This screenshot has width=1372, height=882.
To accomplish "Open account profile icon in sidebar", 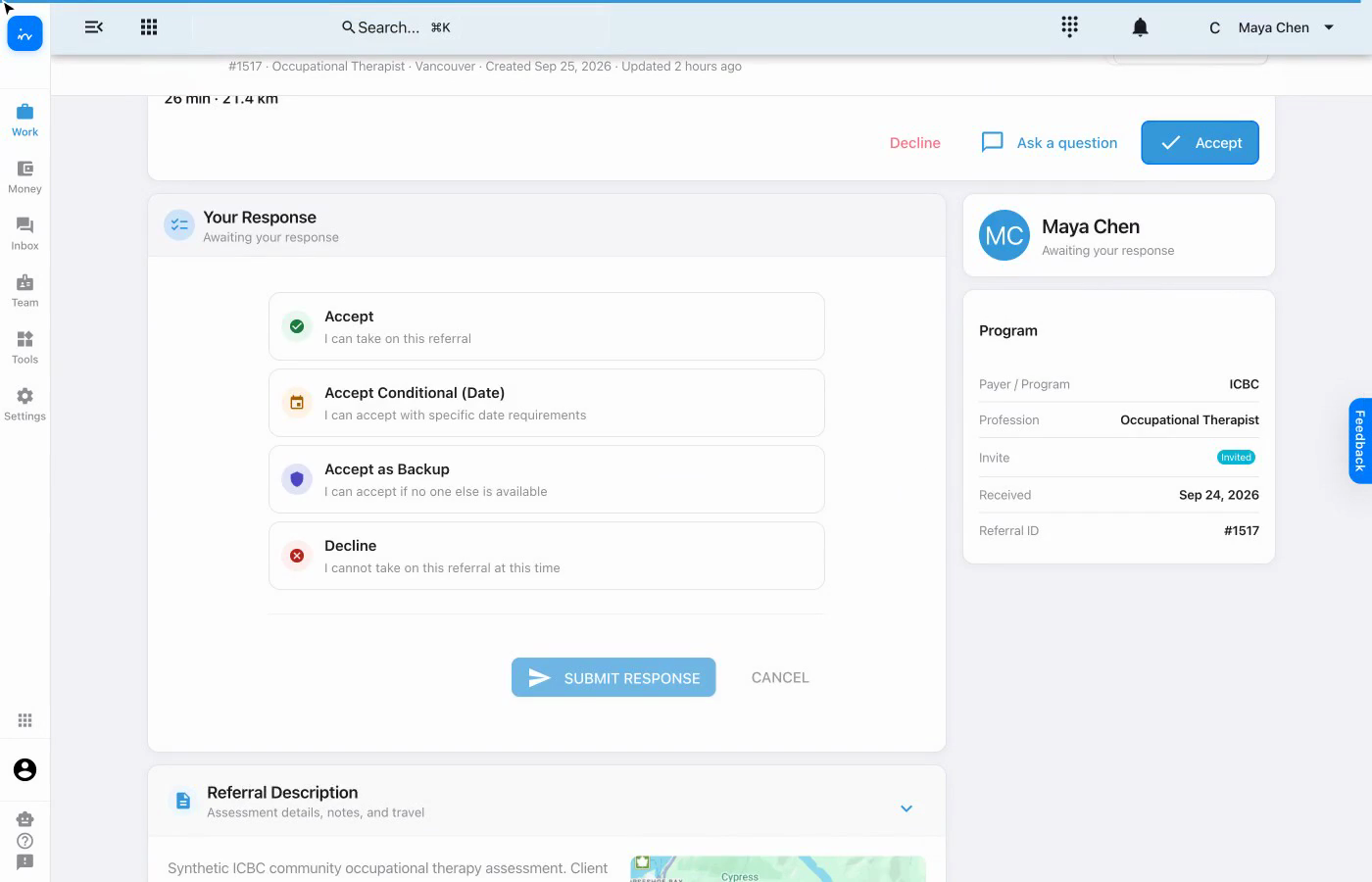I will point(24,770).
